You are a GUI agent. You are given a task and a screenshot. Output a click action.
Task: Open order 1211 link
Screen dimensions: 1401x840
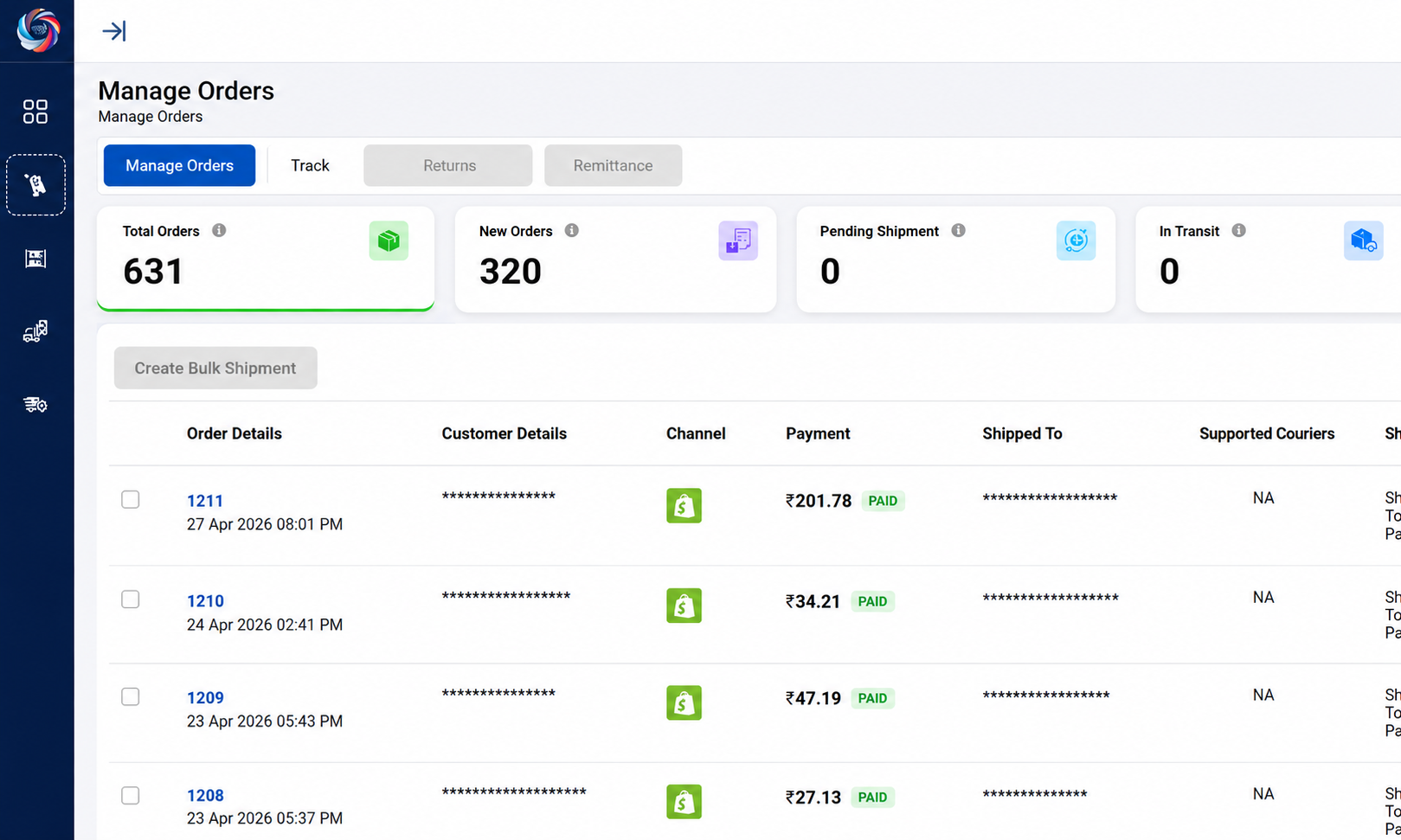(x=205, y=501)
